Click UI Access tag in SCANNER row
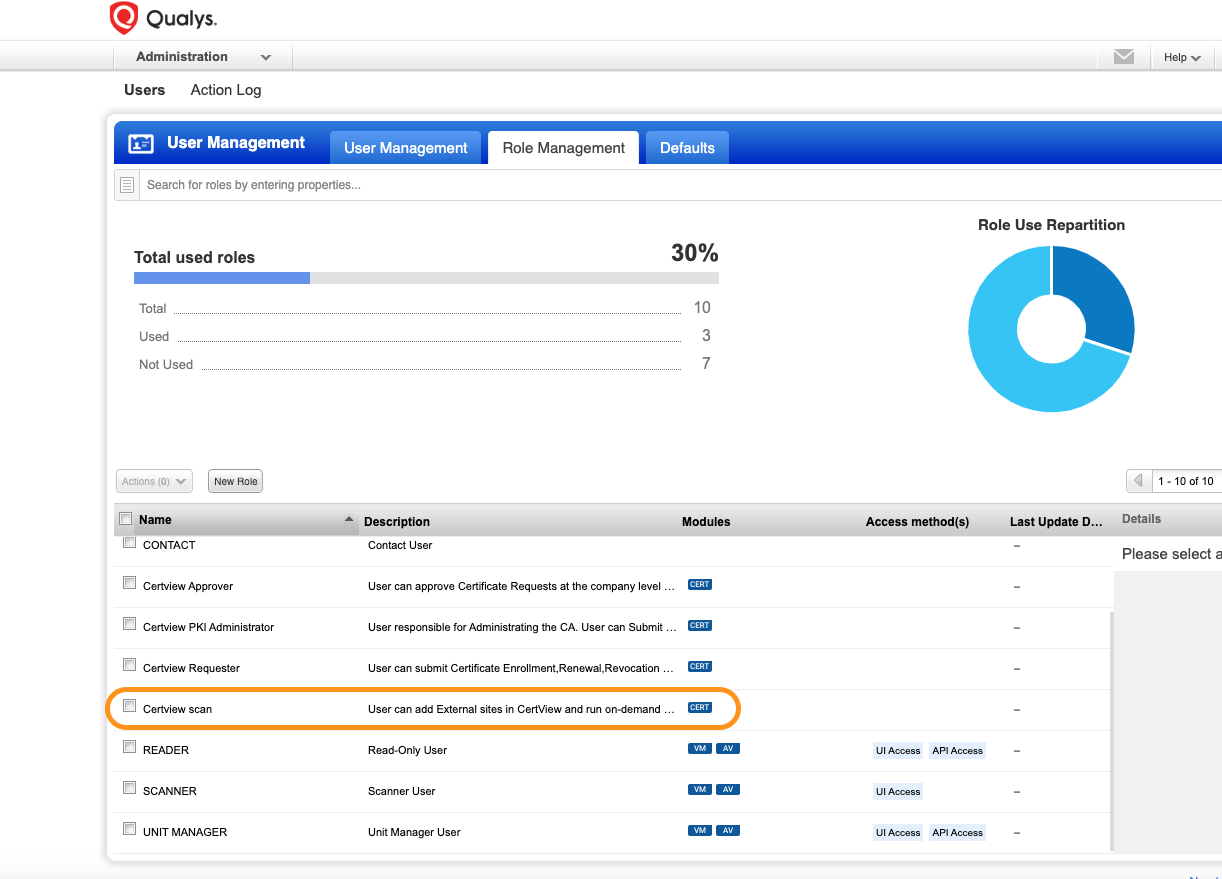This screenshot has width=1222, height=879. coord(898,792)
